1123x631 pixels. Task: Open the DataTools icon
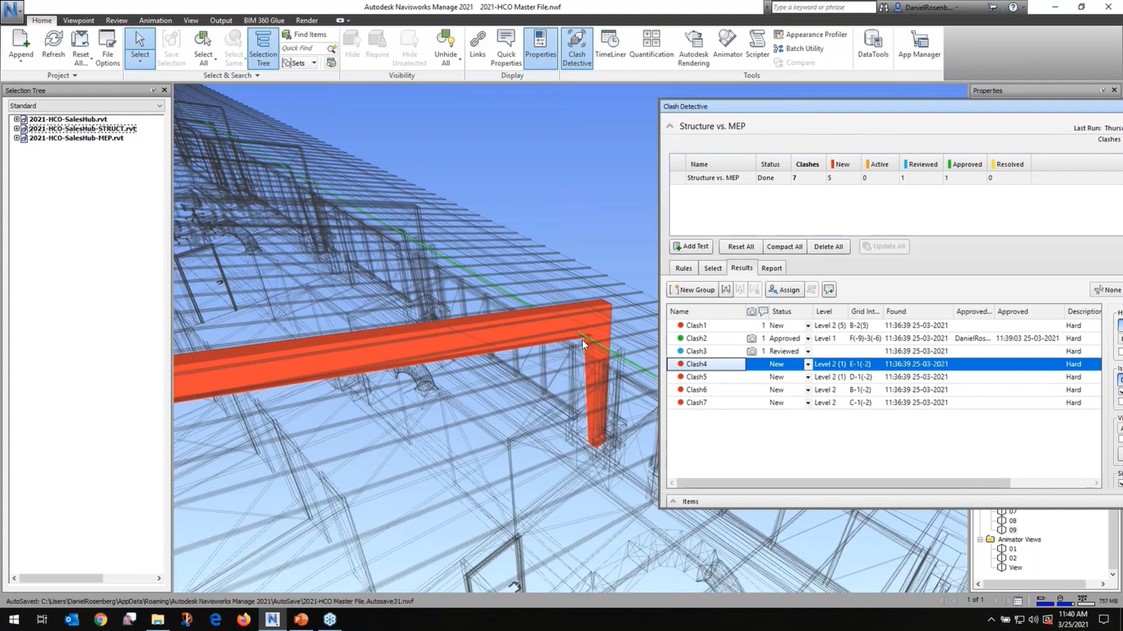point(873,44)
